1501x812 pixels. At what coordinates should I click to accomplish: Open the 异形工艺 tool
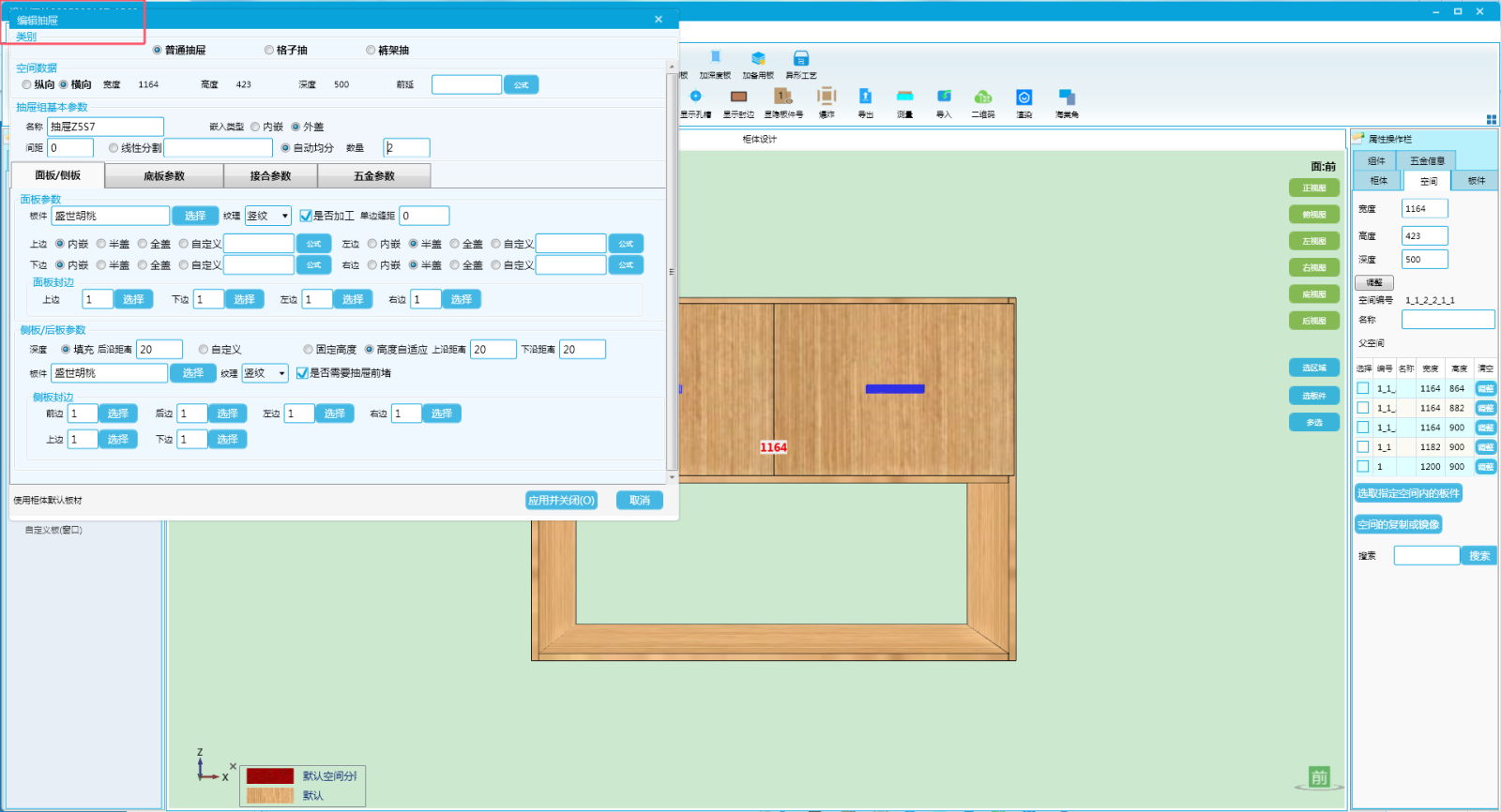click(800, 58)
